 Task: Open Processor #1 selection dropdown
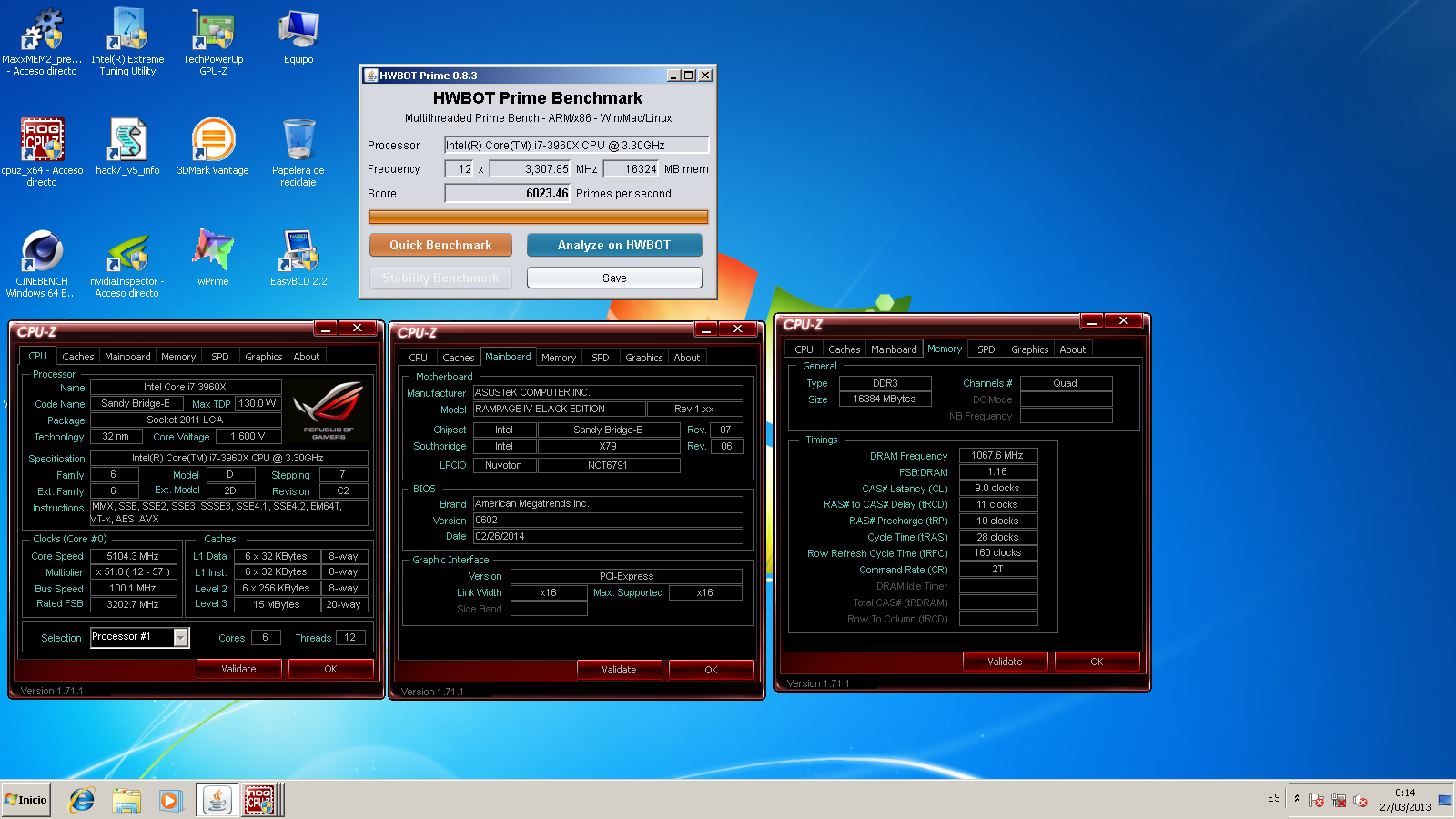[180, 637]
